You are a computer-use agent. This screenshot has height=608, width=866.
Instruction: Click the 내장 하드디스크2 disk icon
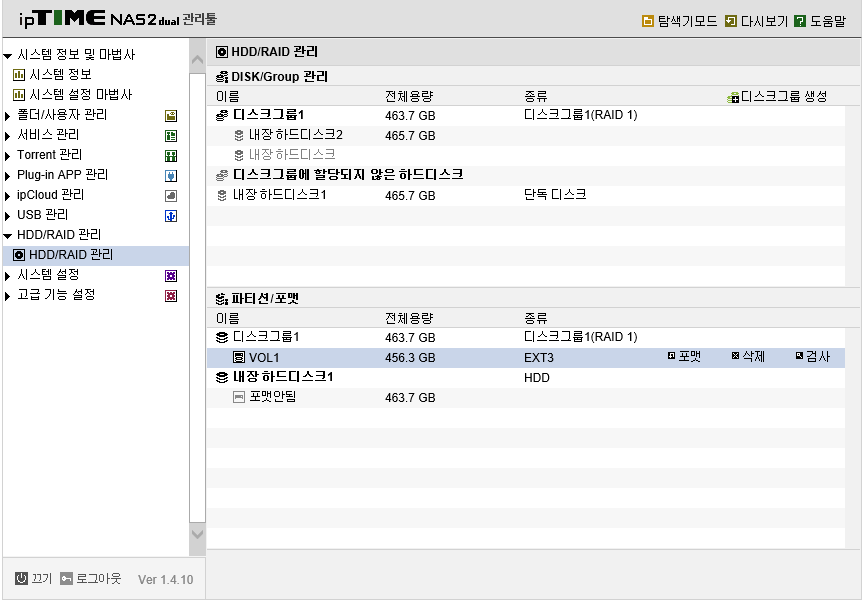239,135
